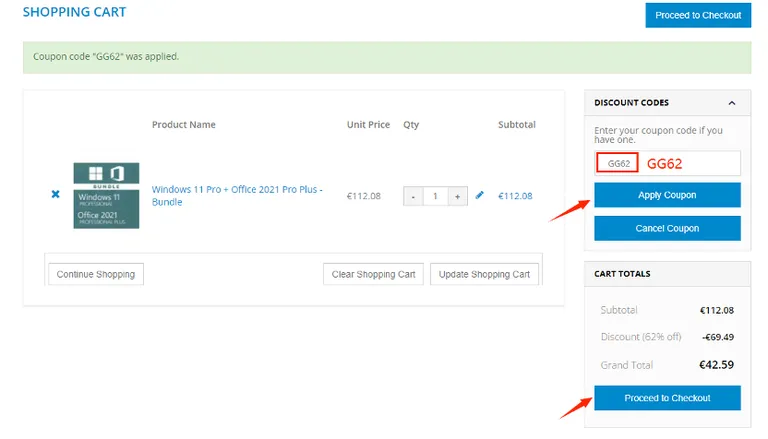Clear the shopping cart
The width and height of the screenshot is (768, 439).
pos(373,274)
